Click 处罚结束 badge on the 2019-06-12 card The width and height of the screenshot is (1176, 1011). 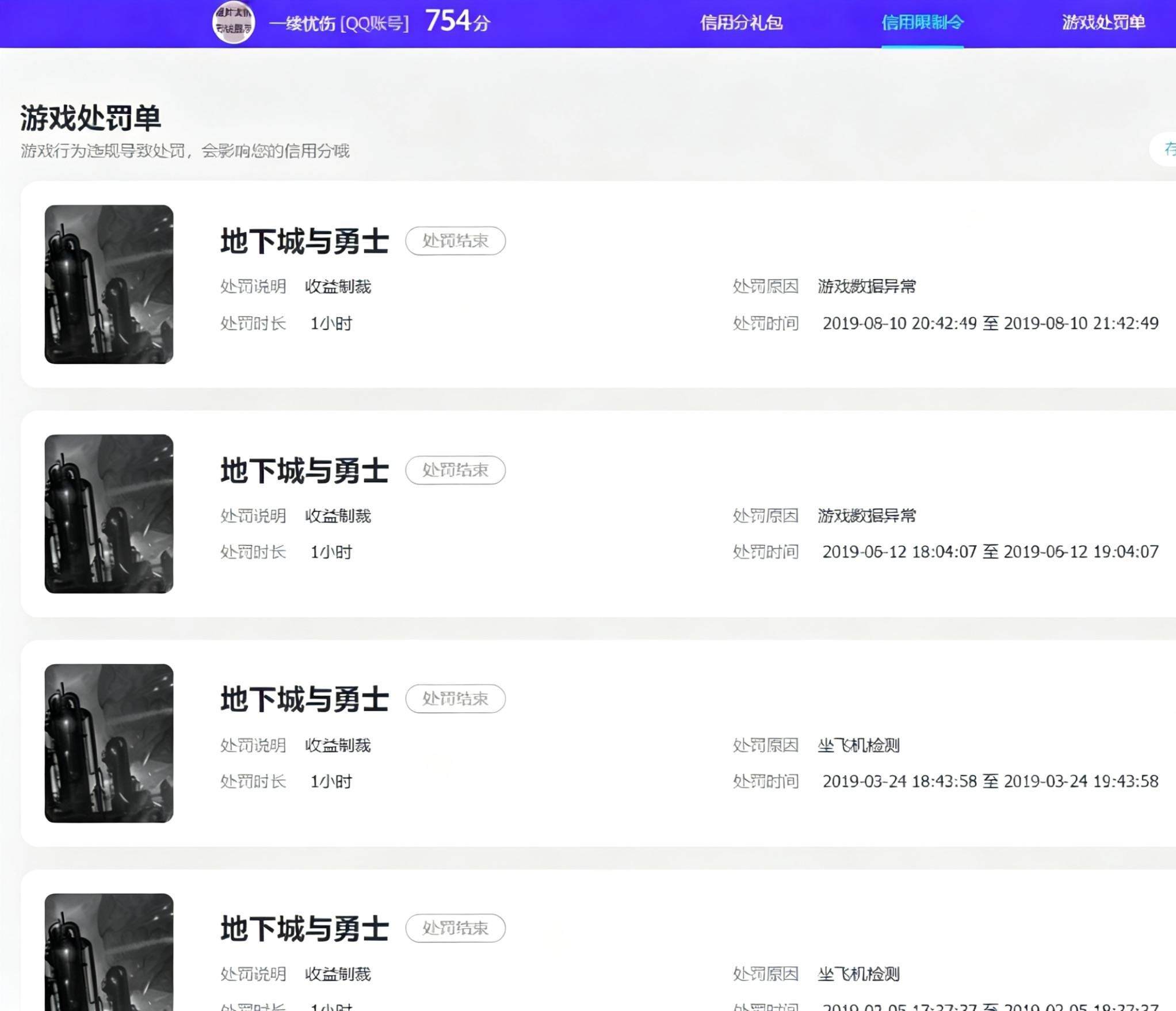[x=456, y=470]
